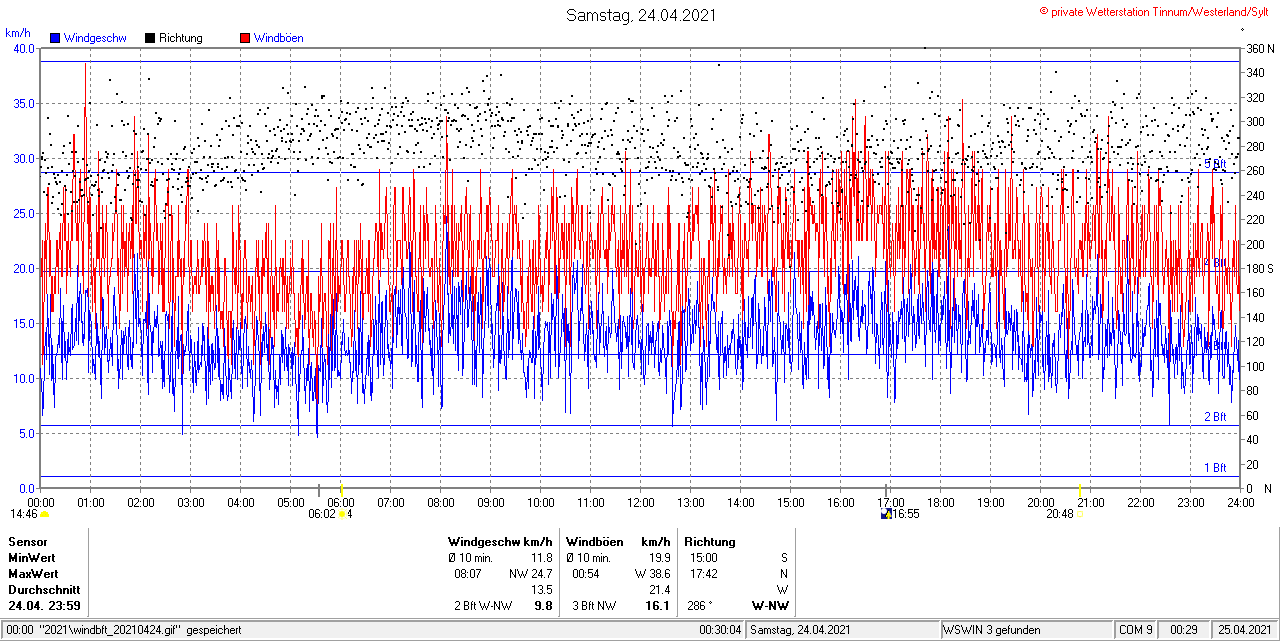Click the blue Windgeschw legend swatch
The image size is (1280, 641).
55,38
